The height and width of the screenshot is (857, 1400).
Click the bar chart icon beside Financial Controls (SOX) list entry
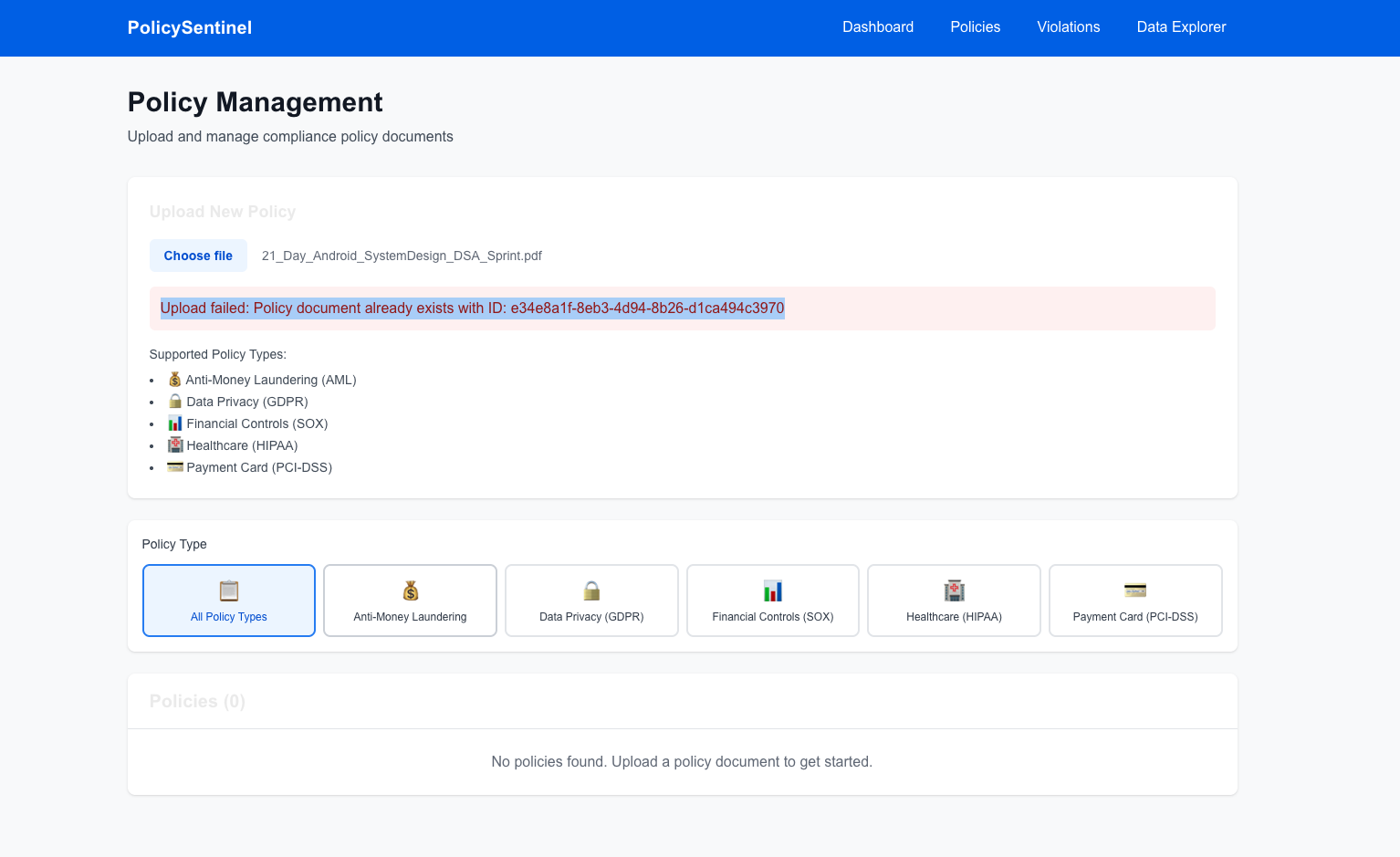(175, 423)
